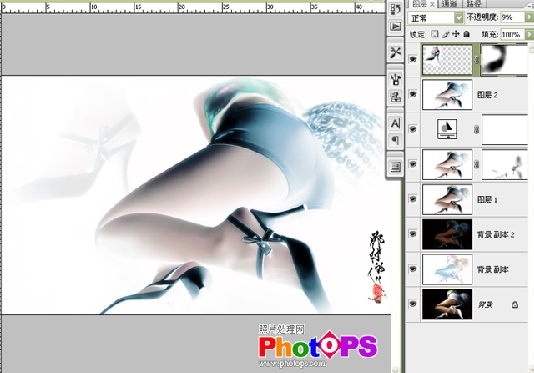Select thumbnail of masked layer above 图层 1

coord(447,165)
